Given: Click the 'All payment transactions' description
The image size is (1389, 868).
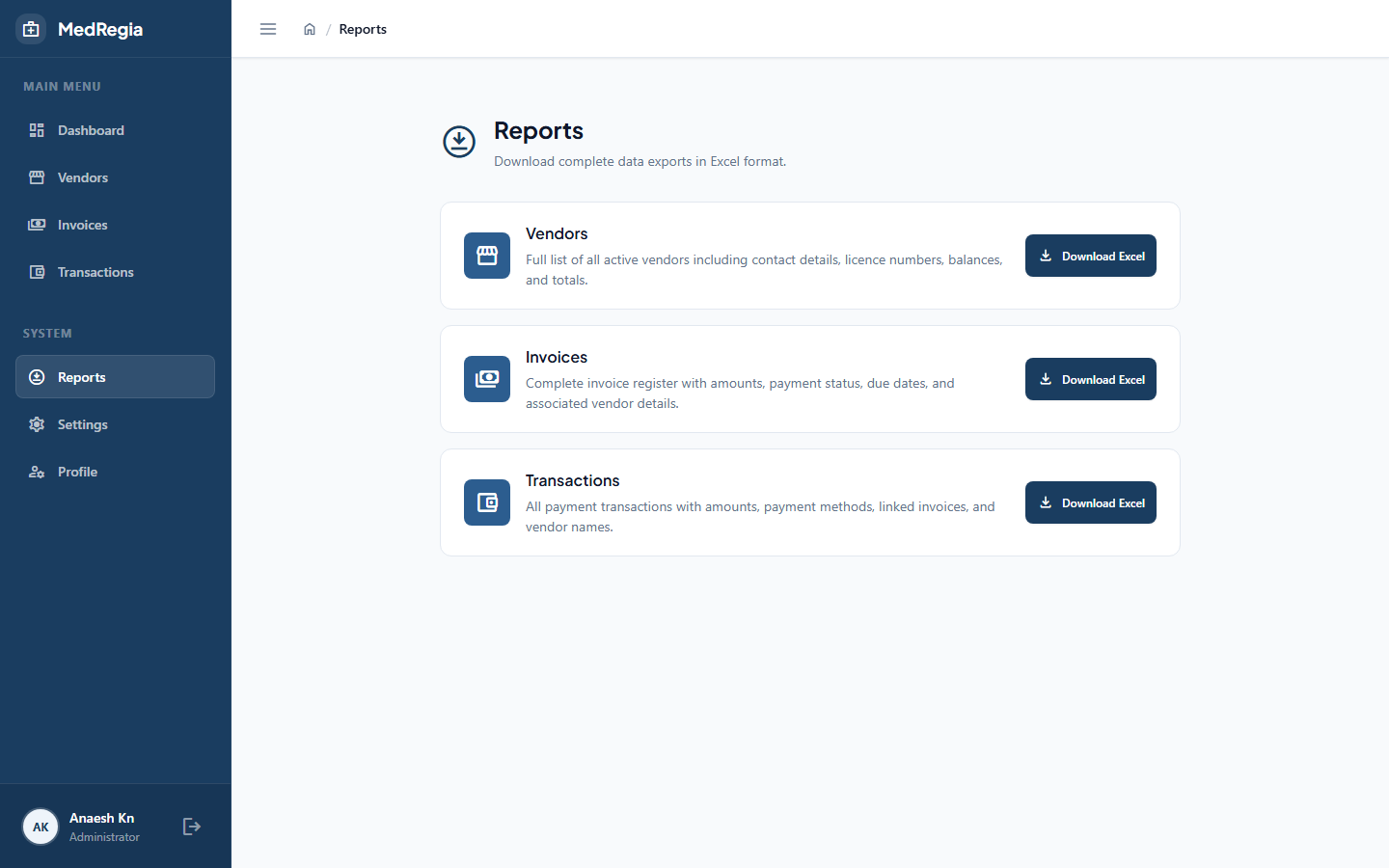Looking at the screenshot, I should point(760,517).
